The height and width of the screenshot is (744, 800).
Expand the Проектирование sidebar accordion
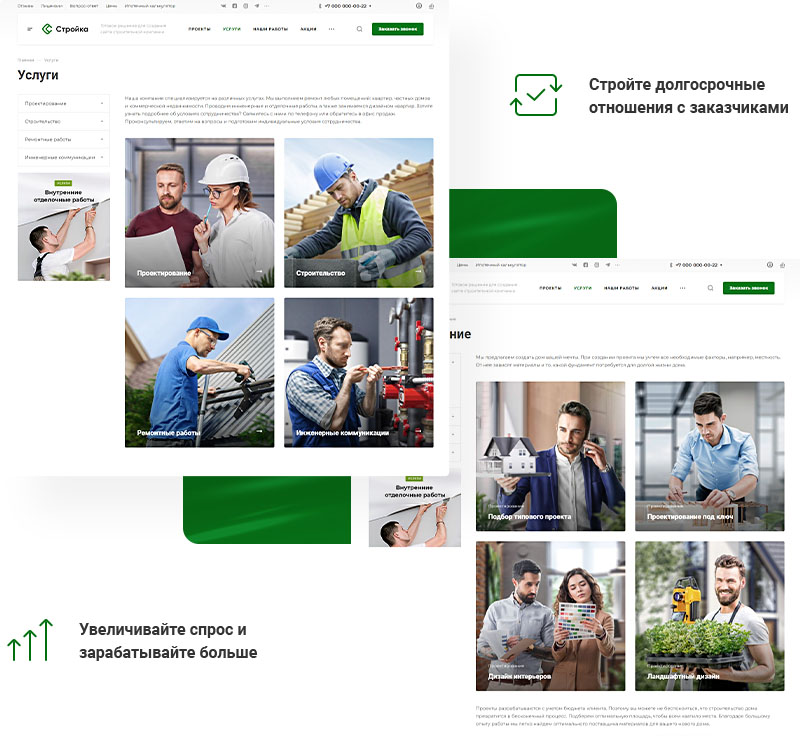[62, 101]
